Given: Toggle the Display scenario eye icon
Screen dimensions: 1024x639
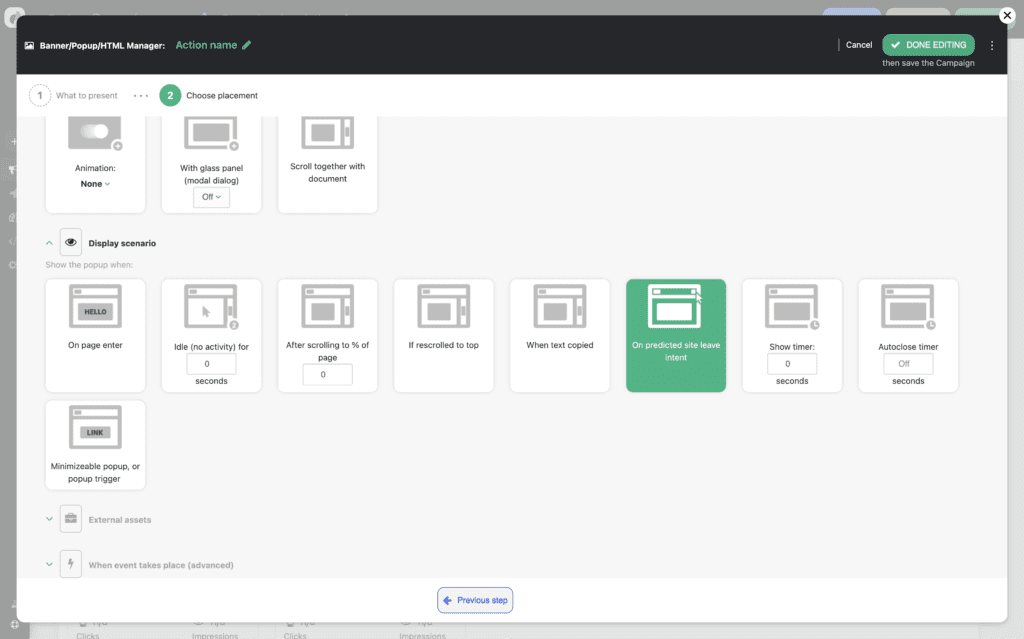Looking at the screenshot, I should (x=71, y=242).
